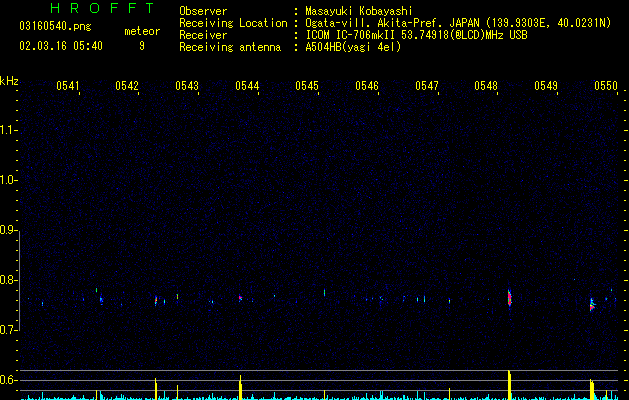Click the gray frequency range bar left of plot

point(19,280)
